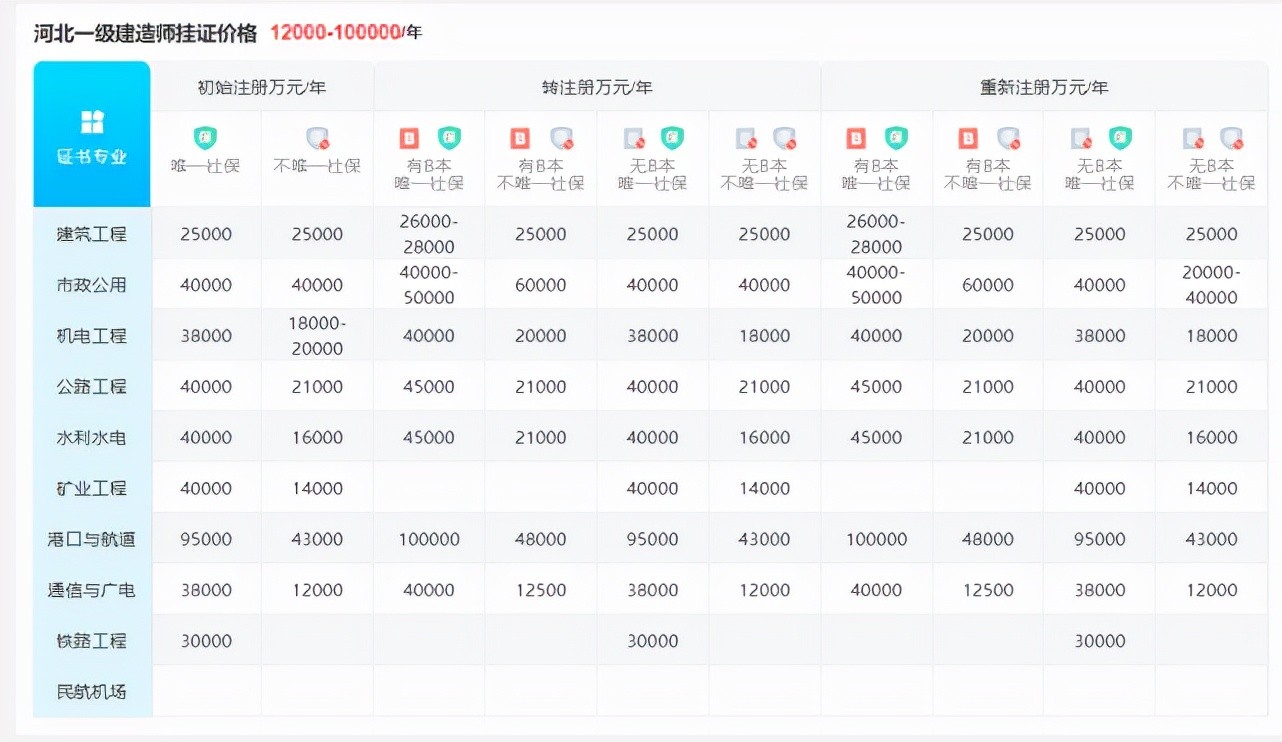Click the red 12000-100000 price range in title

click(334, 33)
